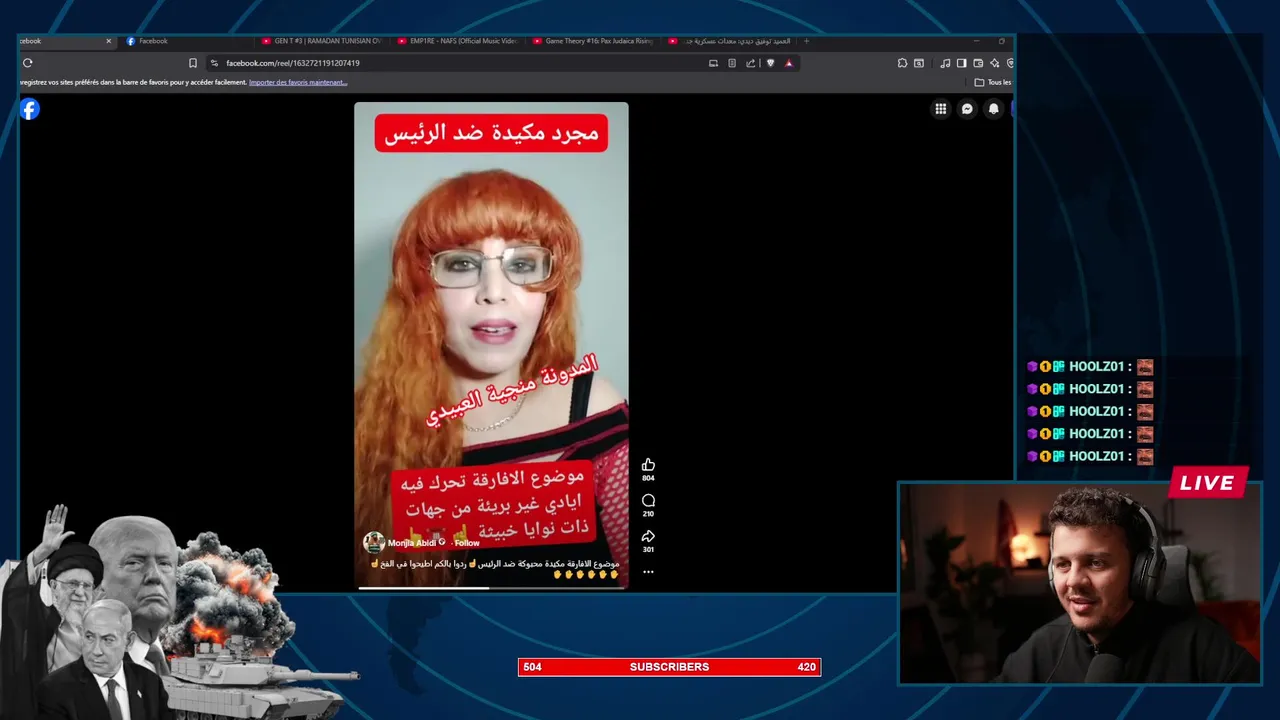The height and width of the screenshot is (720, 1280).
Task: Click the 804 likes count
Action: point(648,478)
